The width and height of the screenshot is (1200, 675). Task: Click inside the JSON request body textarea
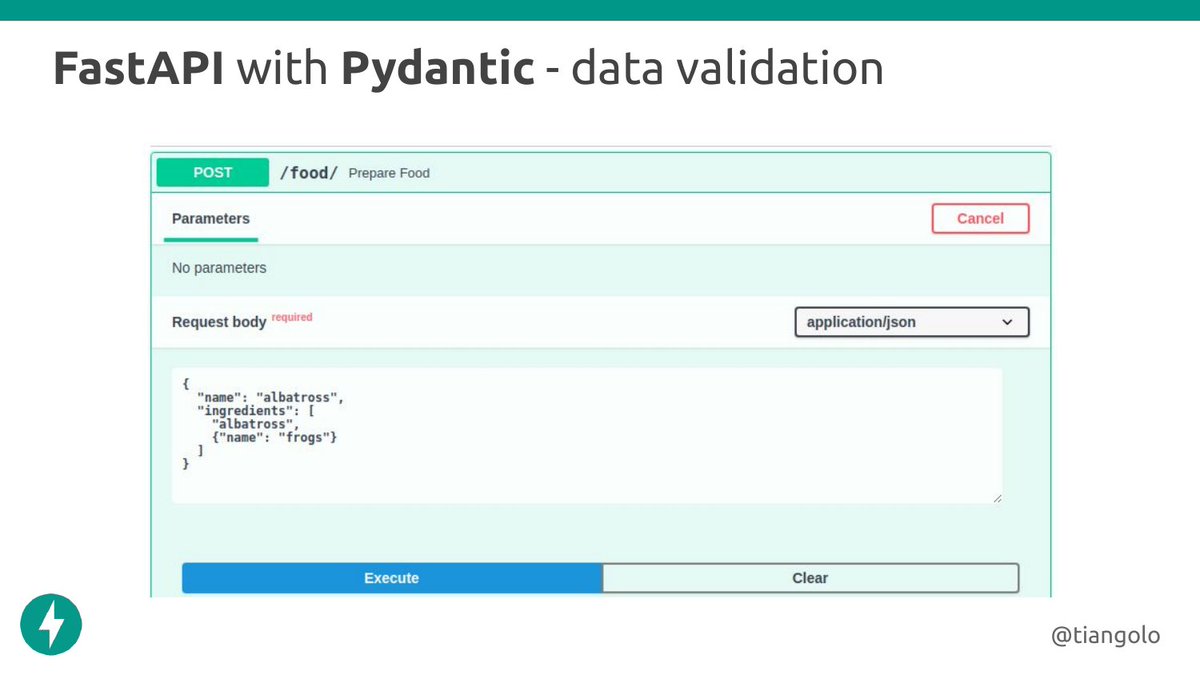587,435
